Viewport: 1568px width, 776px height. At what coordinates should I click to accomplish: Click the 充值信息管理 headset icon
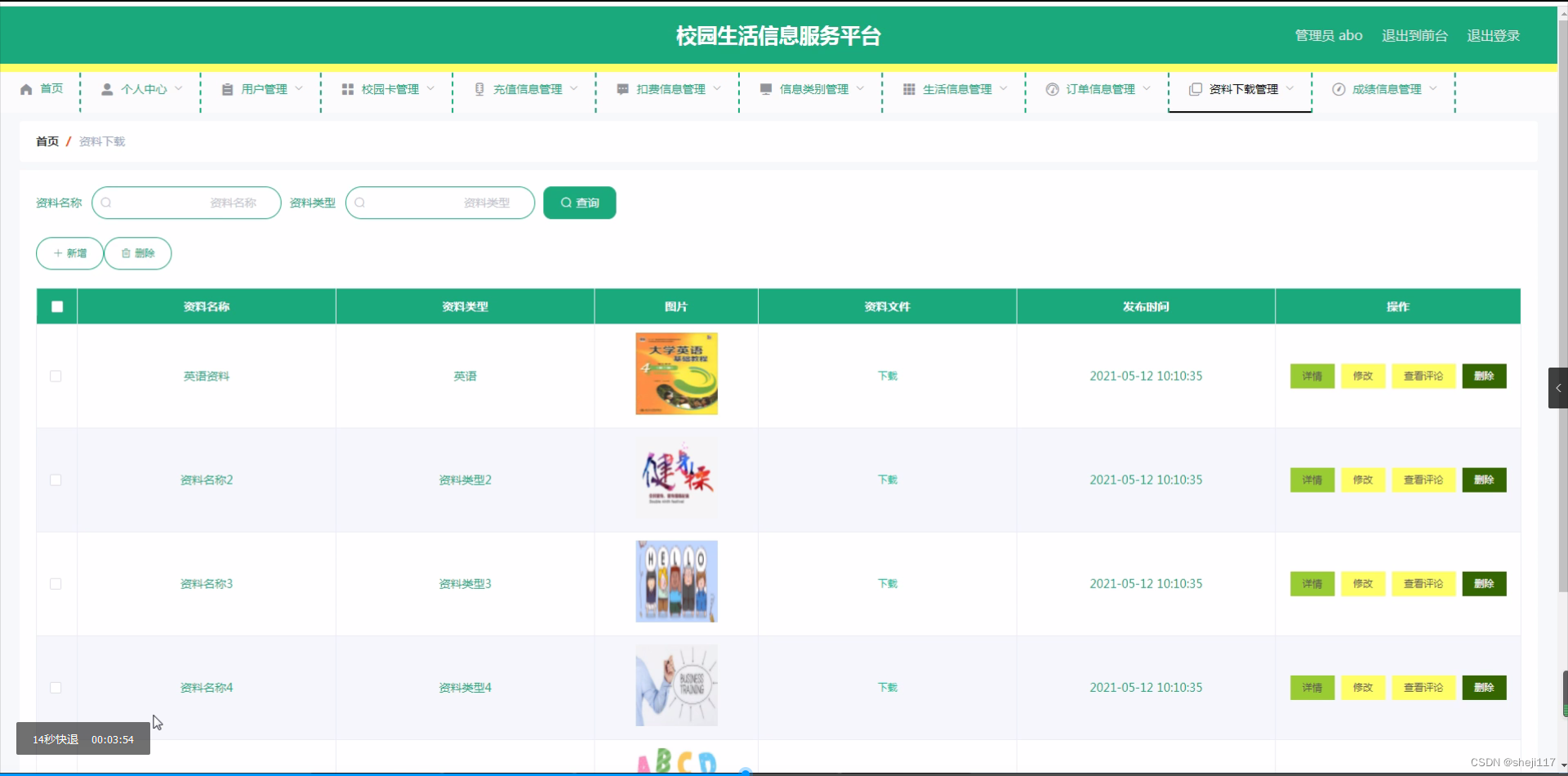478,89
